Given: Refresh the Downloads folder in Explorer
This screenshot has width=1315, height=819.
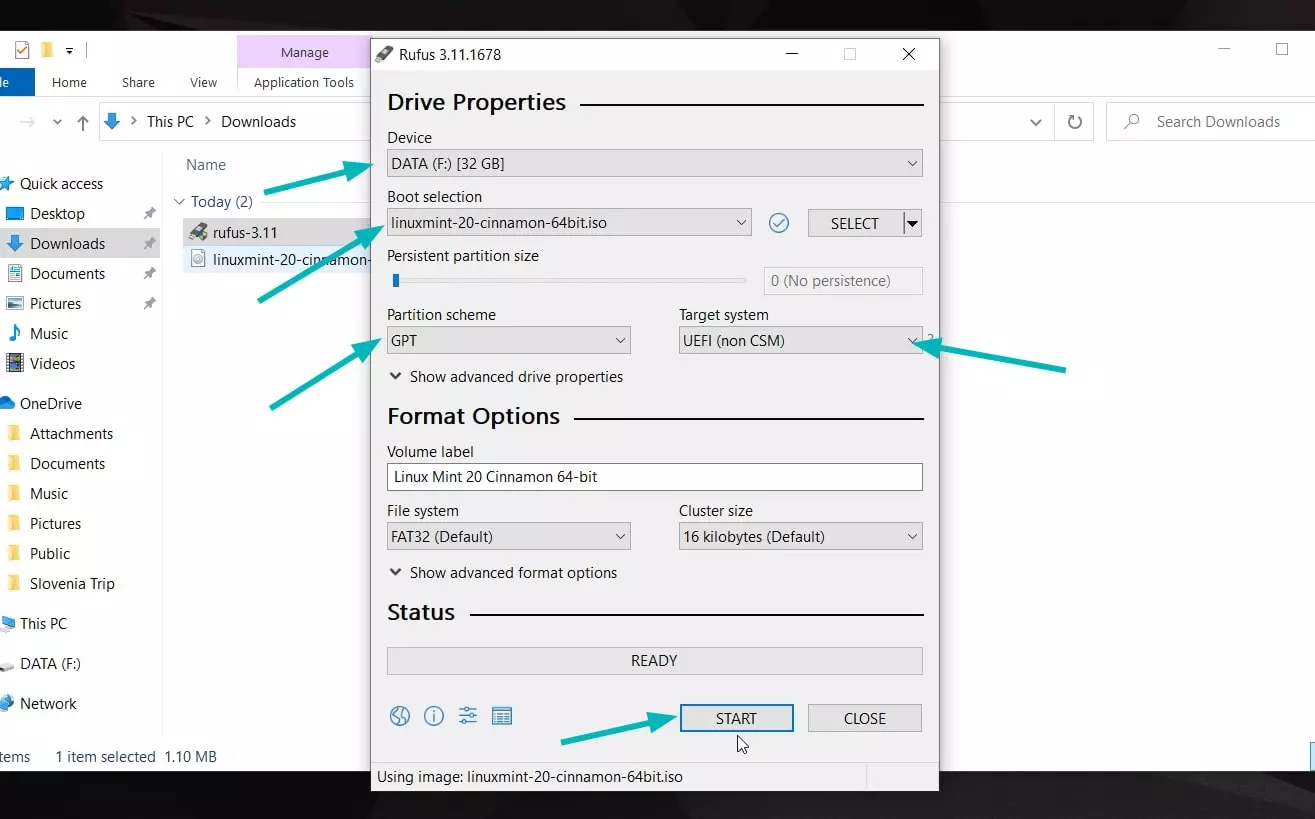Looking at the screenshot, I should (x=1075, y=122).
